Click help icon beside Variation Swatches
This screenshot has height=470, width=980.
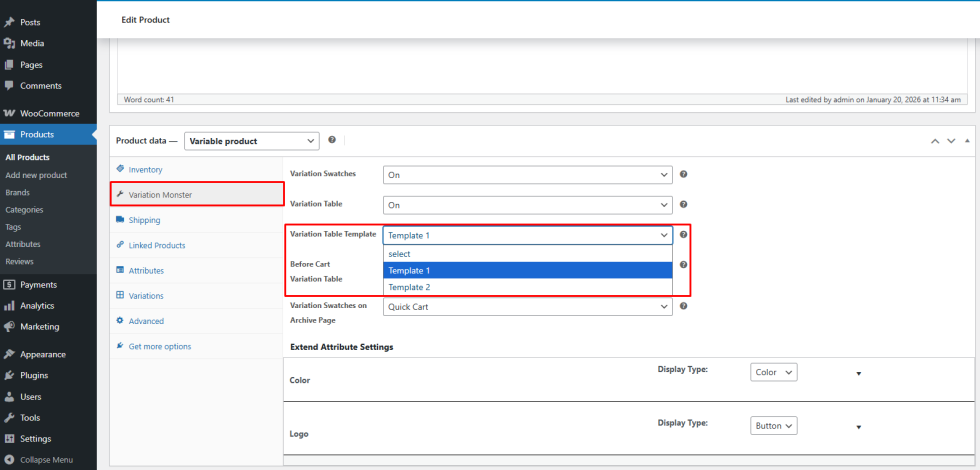tap(683, 174)
